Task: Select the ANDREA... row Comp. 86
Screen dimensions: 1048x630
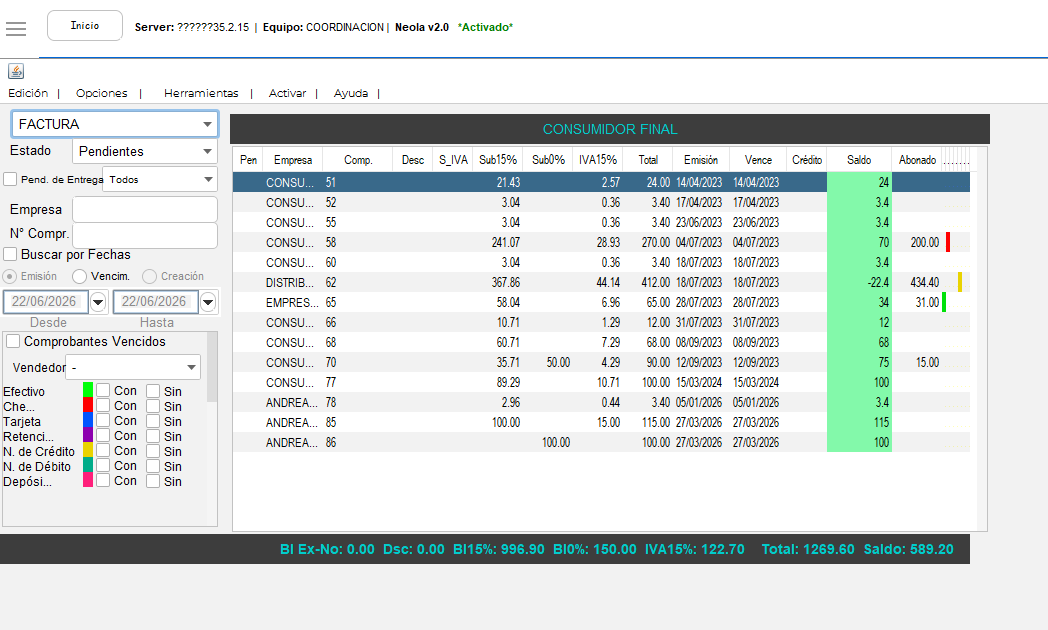Action: pyautogui.click(x=601, y=443)
